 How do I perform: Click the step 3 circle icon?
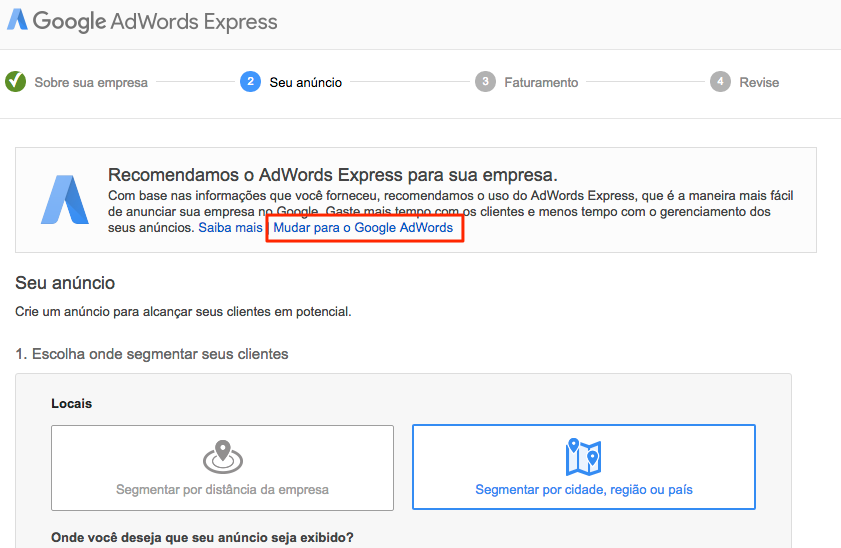tap(485, 82)
